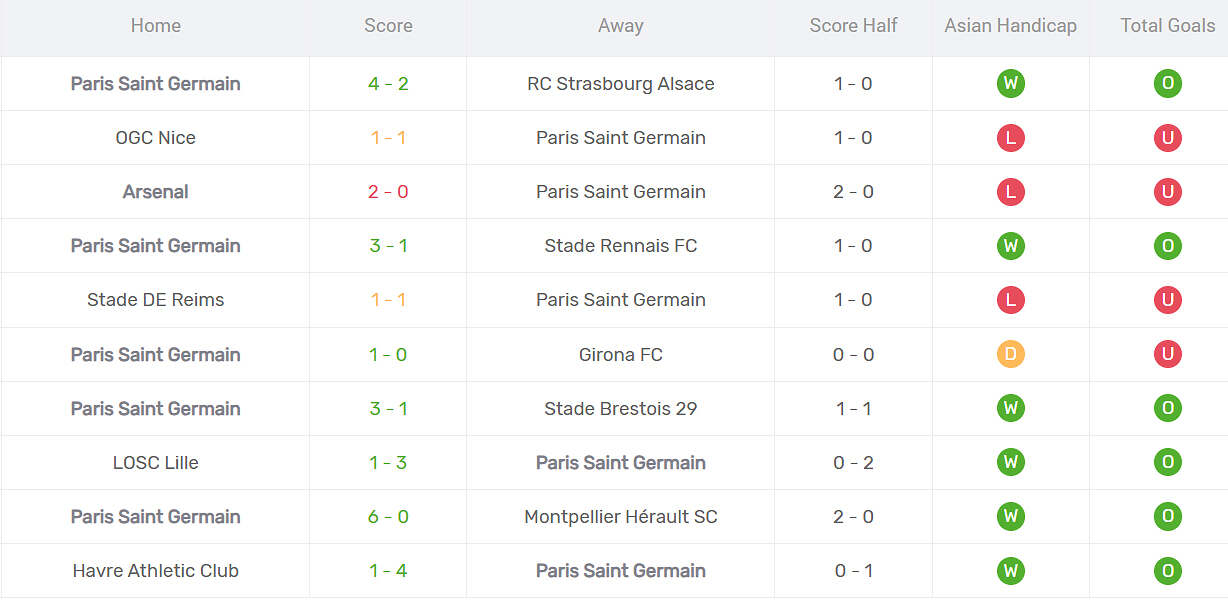Image resolution: width=1228 pixels, height=601 pixels.
Task: Click the 1 - 4 score for Havre match
Action: click(388, 571)
